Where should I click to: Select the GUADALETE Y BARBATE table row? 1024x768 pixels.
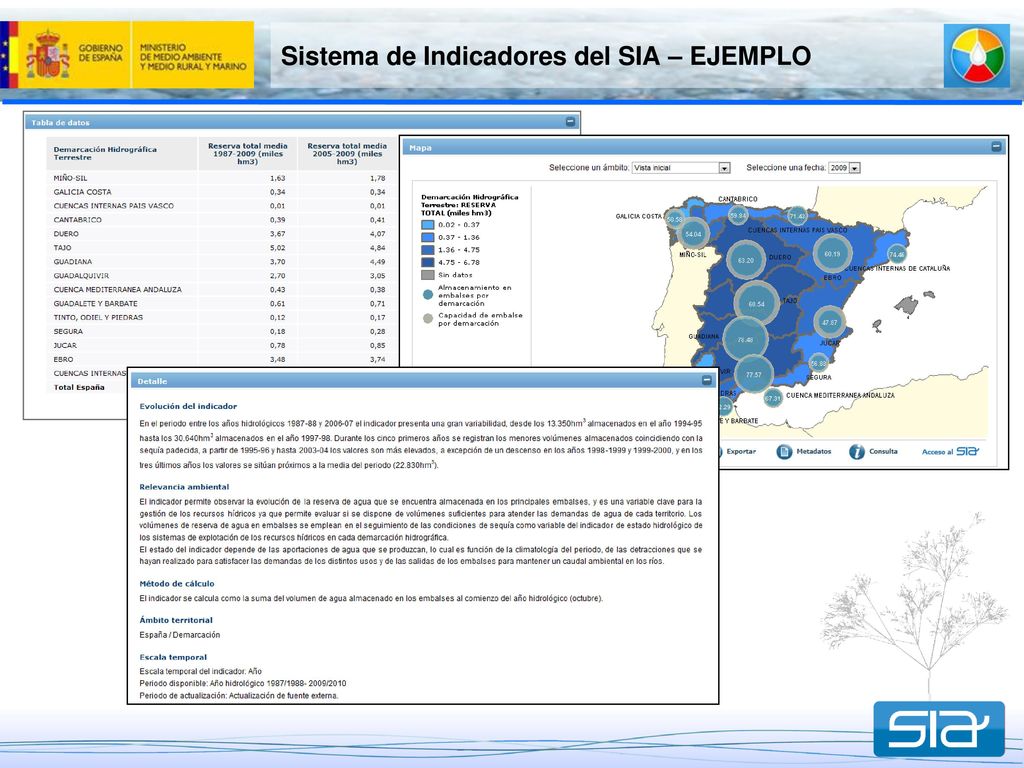[222, 304]
